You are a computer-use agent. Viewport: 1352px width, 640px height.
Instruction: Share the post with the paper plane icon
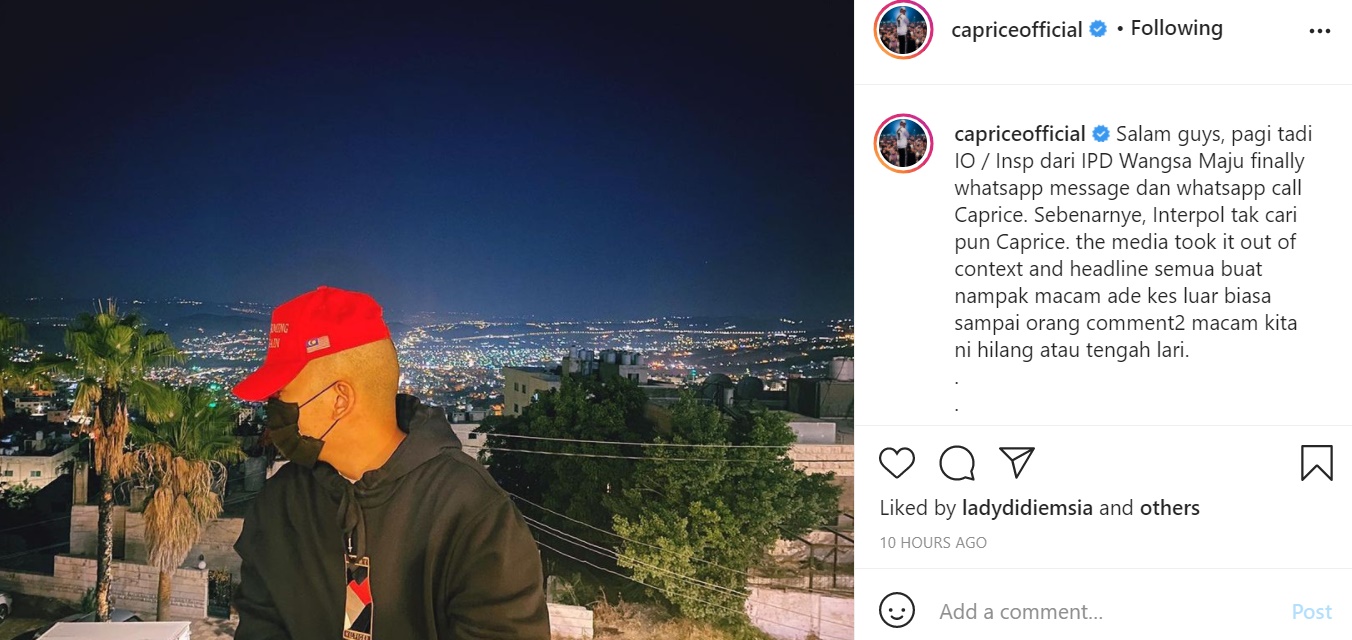pyautogui.click(x=1016, y=462)
